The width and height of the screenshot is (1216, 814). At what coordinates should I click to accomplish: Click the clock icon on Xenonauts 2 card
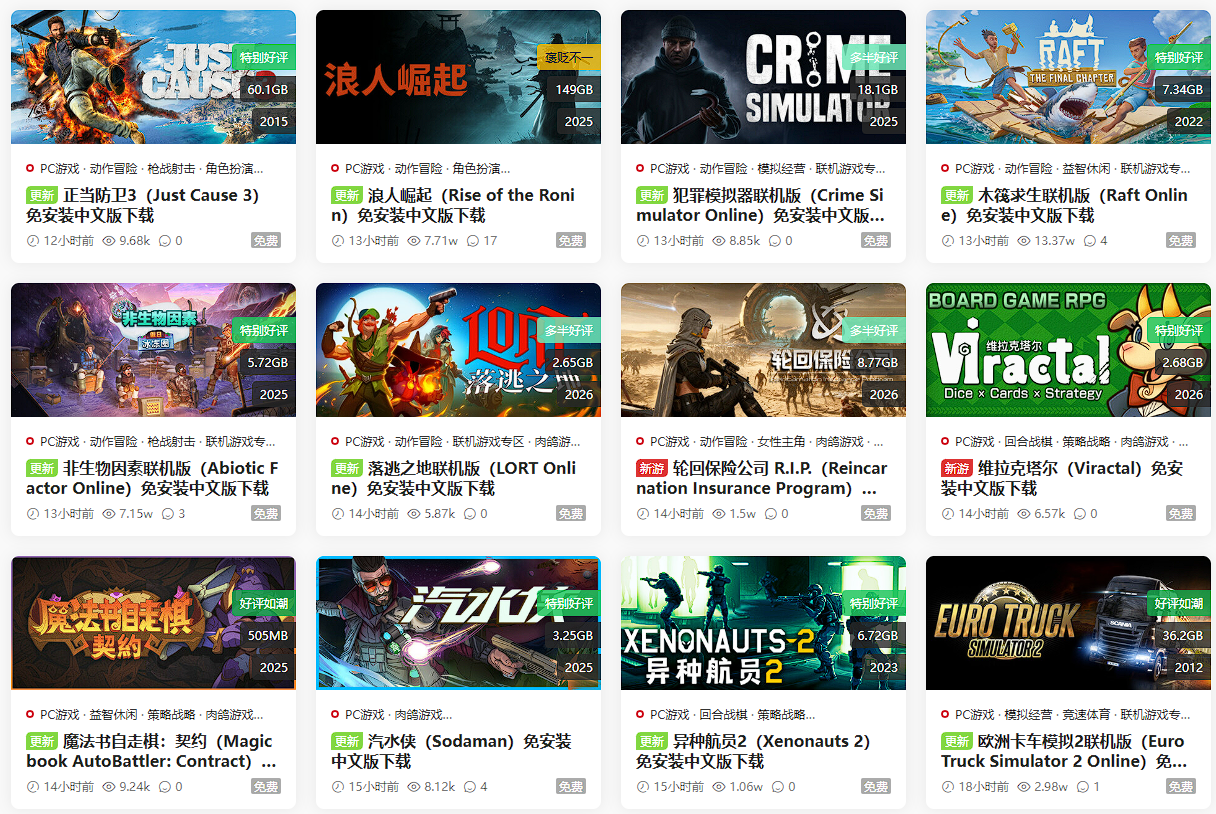point(643,787)
